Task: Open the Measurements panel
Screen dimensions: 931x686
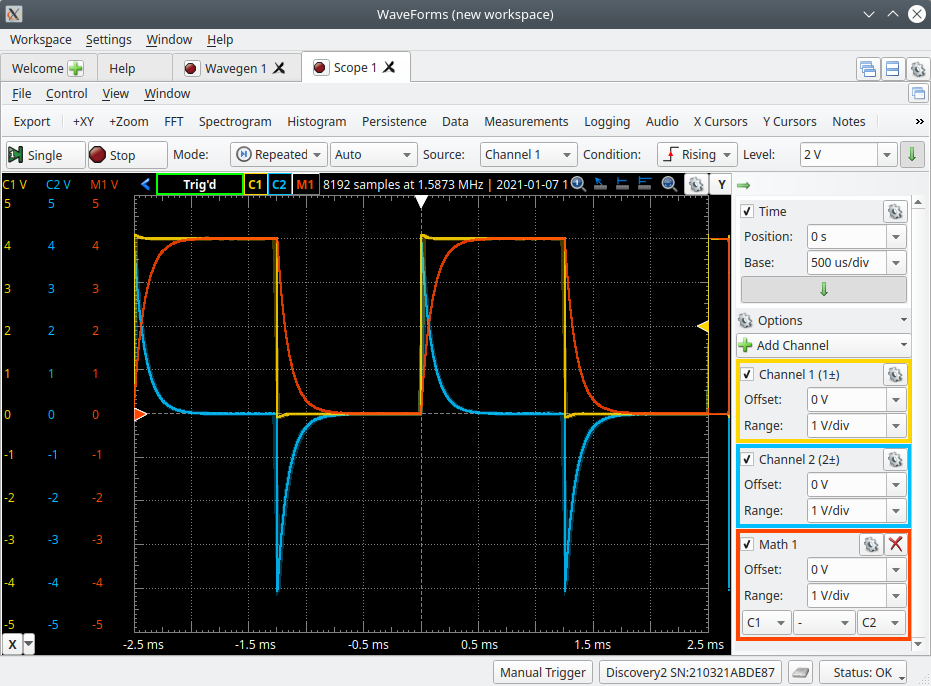Action: tap(526, 121)
